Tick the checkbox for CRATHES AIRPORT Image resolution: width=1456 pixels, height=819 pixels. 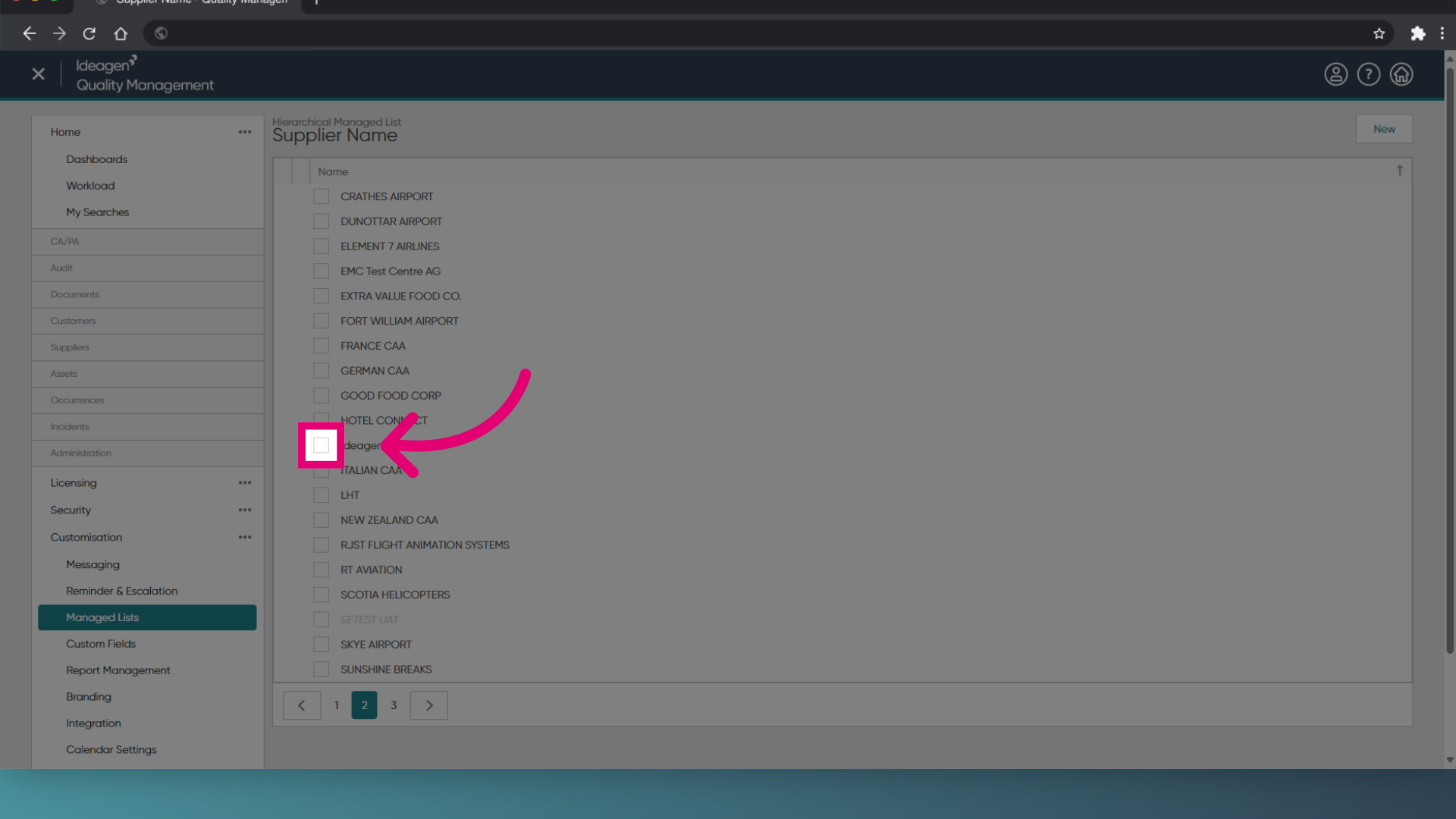[322, 197]
